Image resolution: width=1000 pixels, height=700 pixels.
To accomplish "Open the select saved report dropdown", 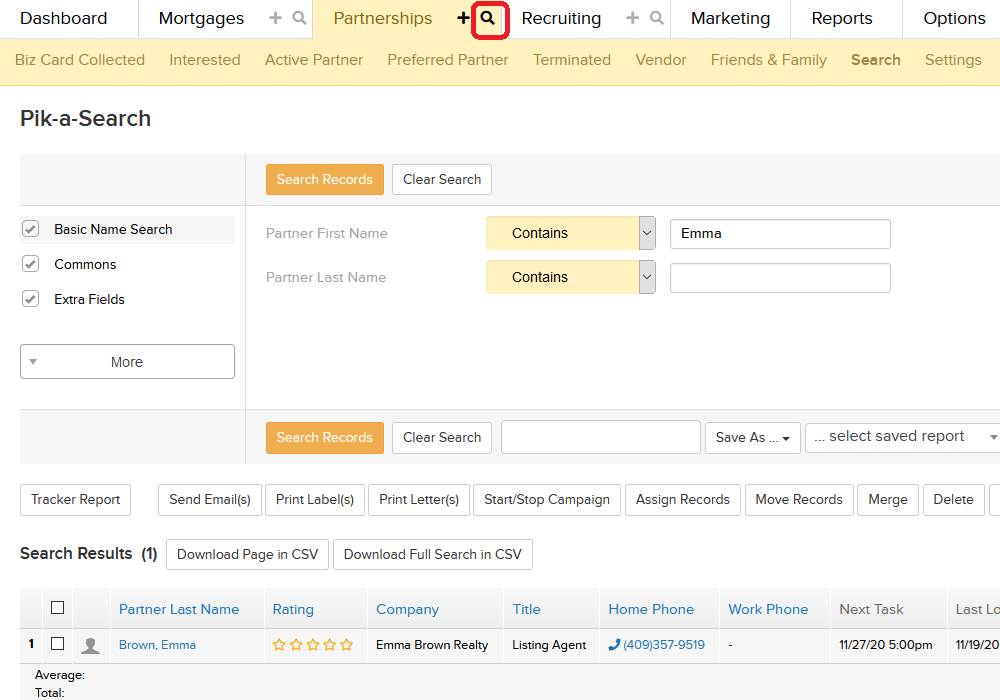I will pyautogui.click(x=903, y=437).
